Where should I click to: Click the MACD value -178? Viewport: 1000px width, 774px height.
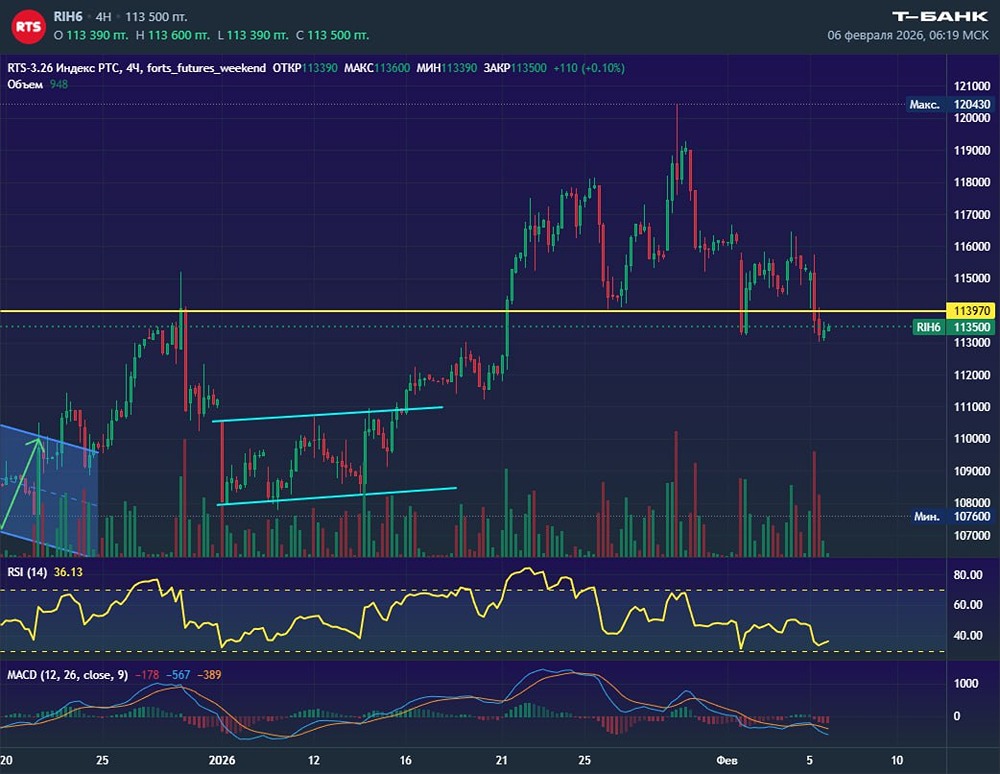click(x=147, y=675)
